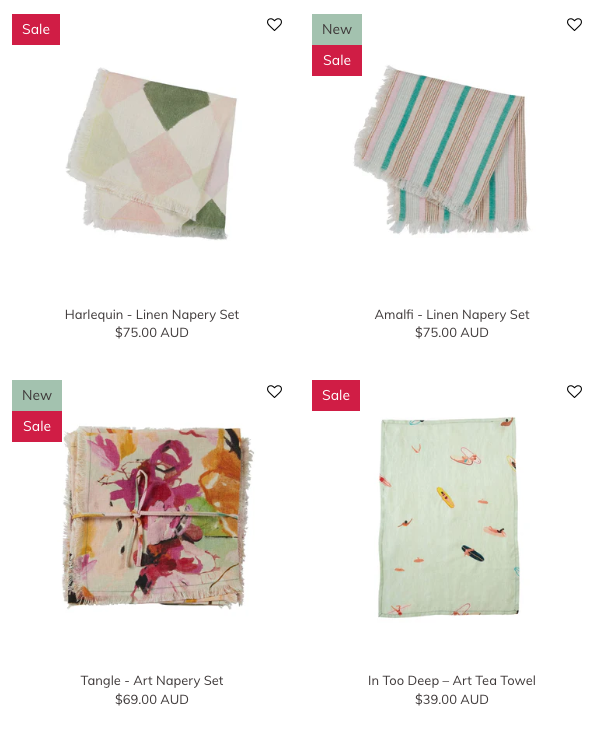View the floral Tangle napery set image
The height and width of the screenshot is (732, 598).
(157, 516)
